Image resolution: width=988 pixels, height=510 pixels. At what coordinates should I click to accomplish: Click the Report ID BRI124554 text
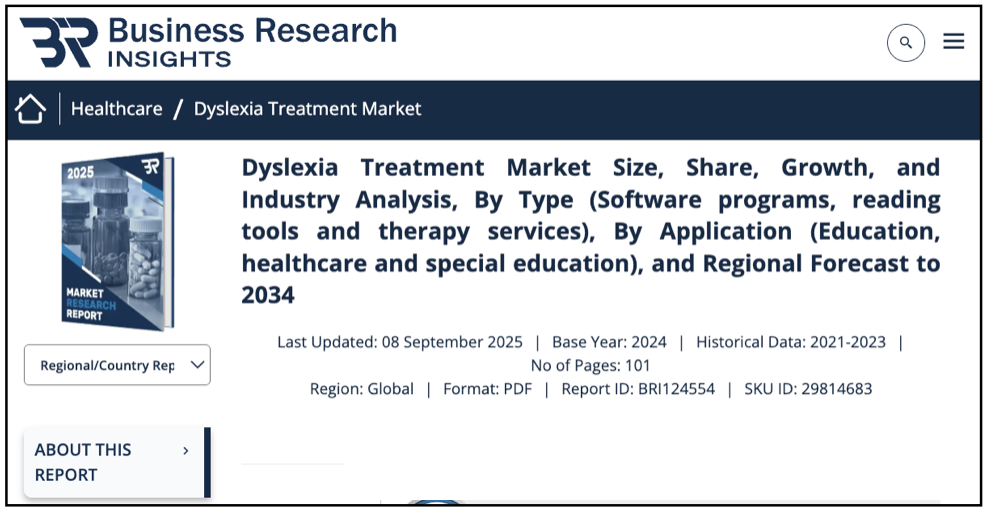[x=638, y=389]
